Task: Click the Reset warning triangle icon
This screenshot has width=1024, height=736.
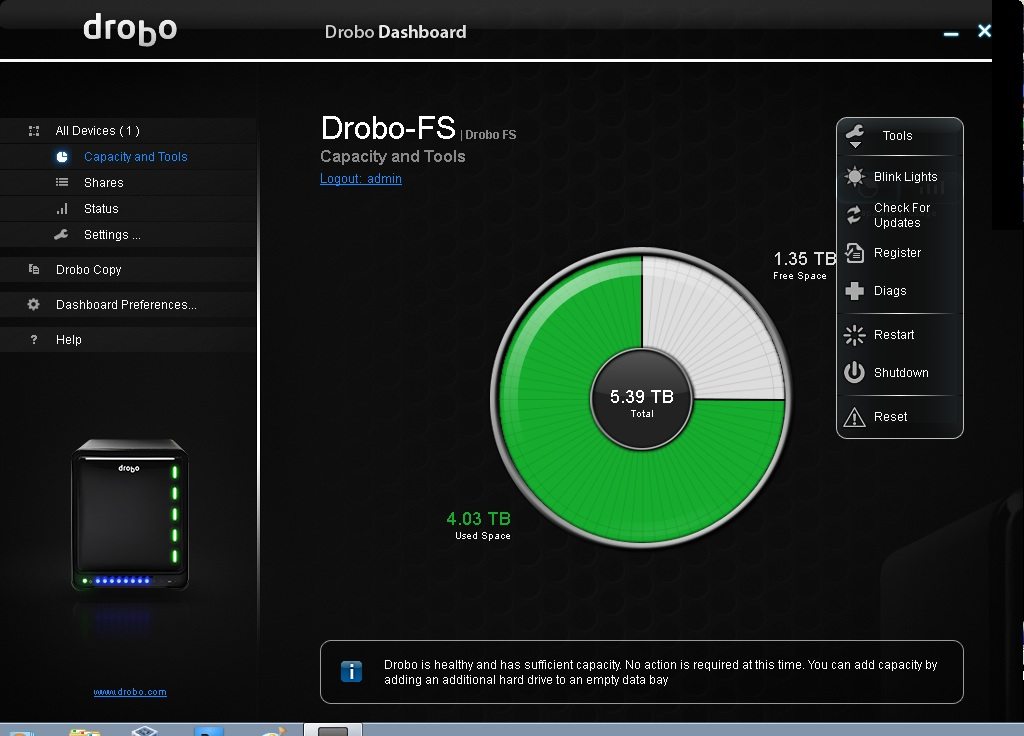Action: [x=854, y=417]
